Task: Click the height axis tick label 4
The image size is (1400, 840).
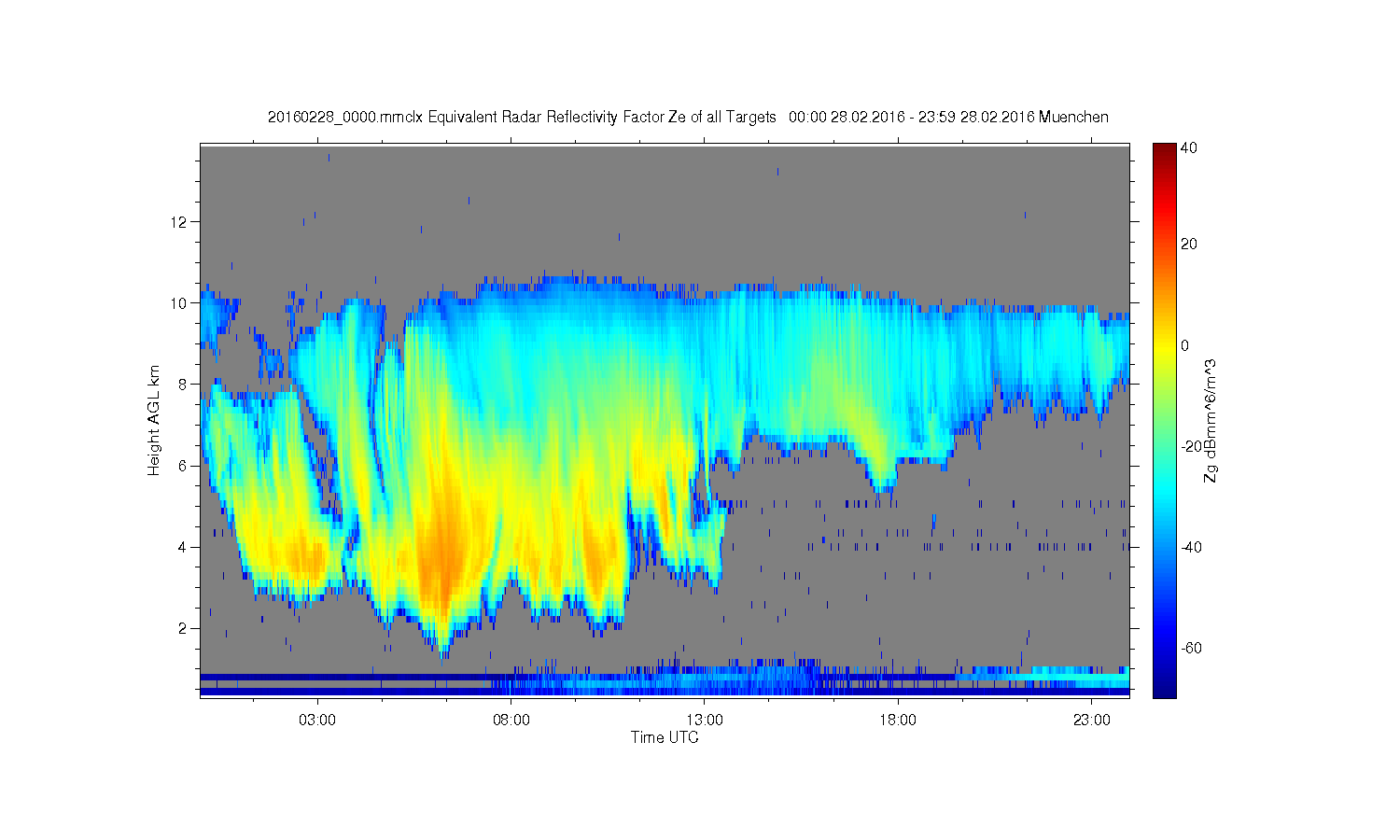Action: tap(184, 547)
